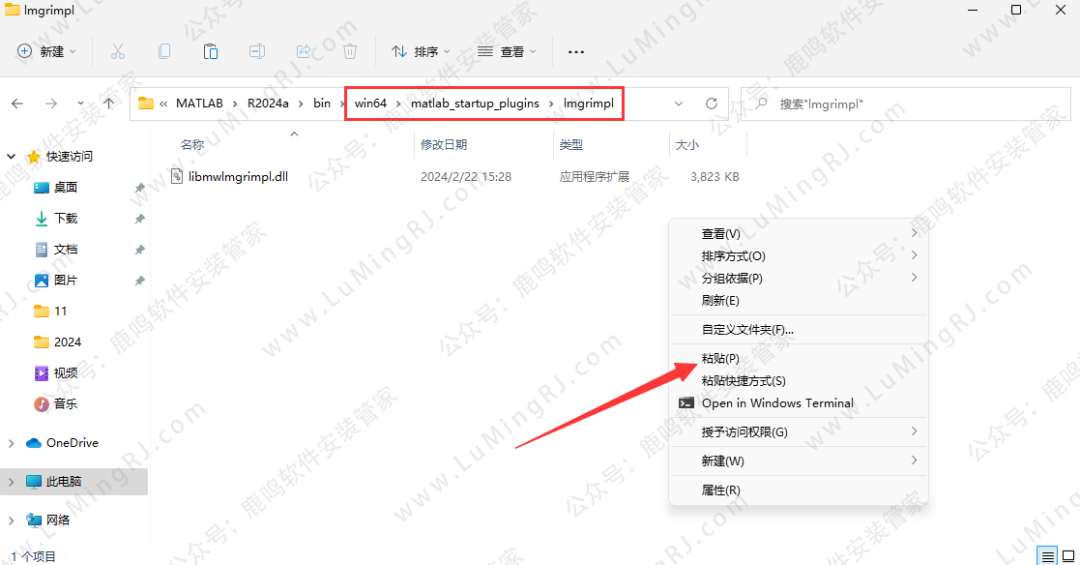Refresh the folder with the circular arrow

[712, 103]
